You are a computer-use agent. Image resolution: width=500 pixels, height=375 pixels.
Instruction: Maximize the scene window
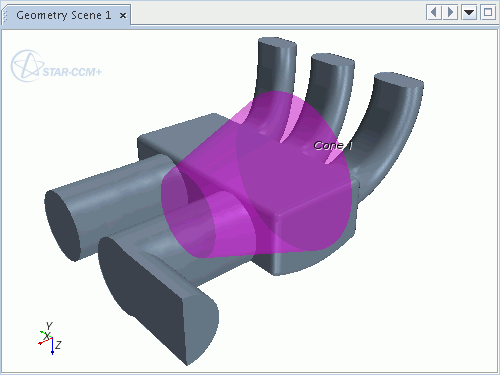488,13
